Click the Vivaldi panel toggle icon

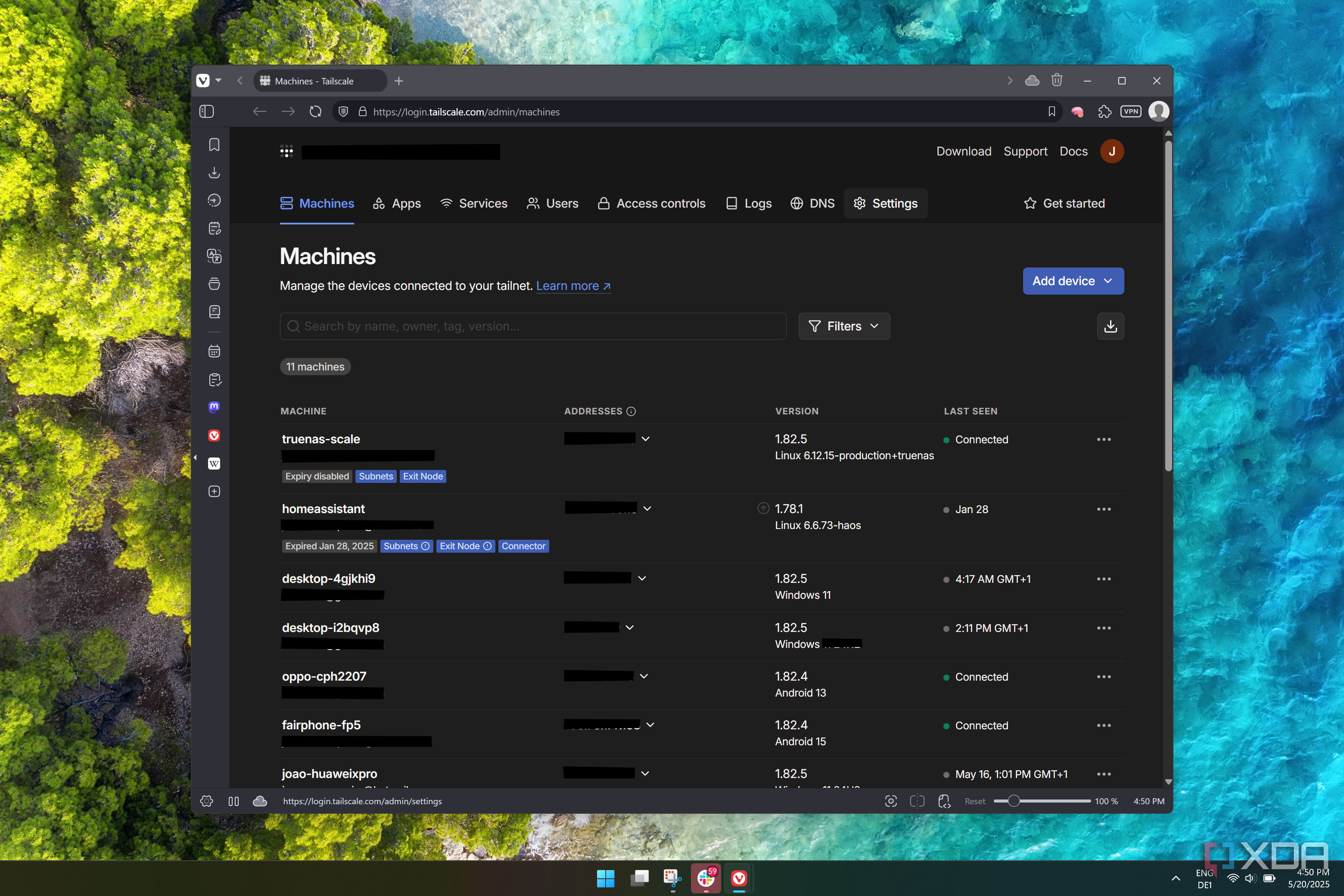[207, 112]
